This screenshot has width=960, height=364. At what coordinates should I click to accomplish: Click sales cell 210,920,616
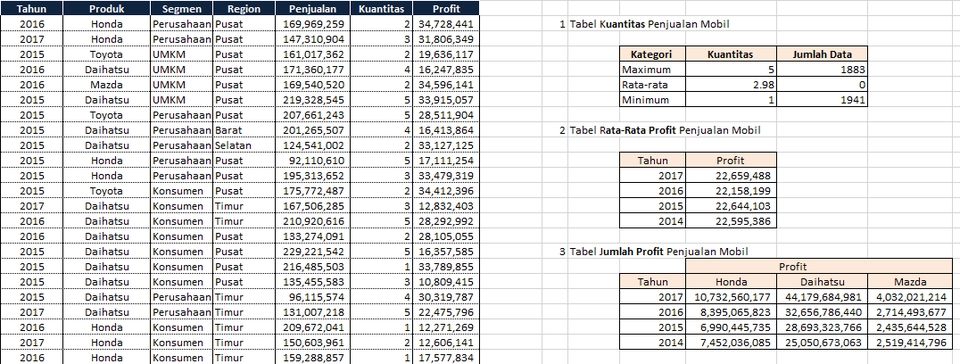[313, 221]
